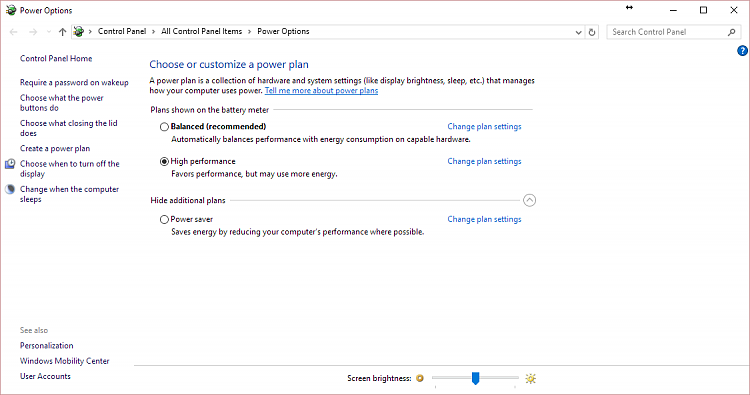
Task: Change plan settings for Power saver
Action: point(484,219)
